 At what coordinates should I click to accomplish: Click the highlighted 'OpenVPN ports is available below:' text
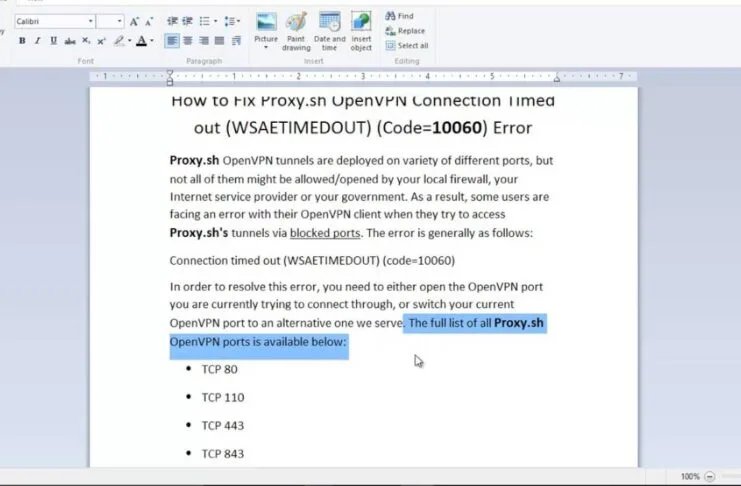pos(258,342)
